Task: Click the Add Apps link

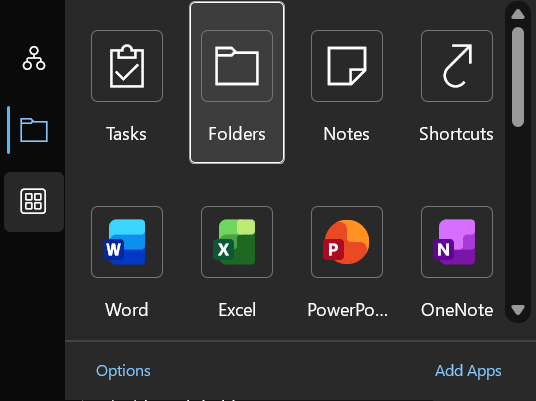Action: 468,371
